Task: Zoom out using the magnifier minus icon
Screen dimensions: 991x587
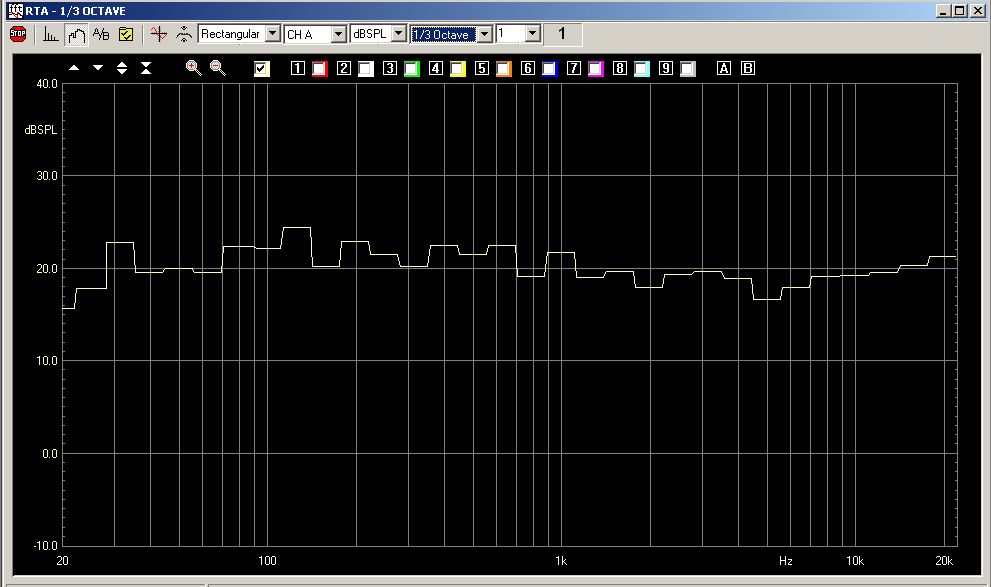Action: point(217,68)
